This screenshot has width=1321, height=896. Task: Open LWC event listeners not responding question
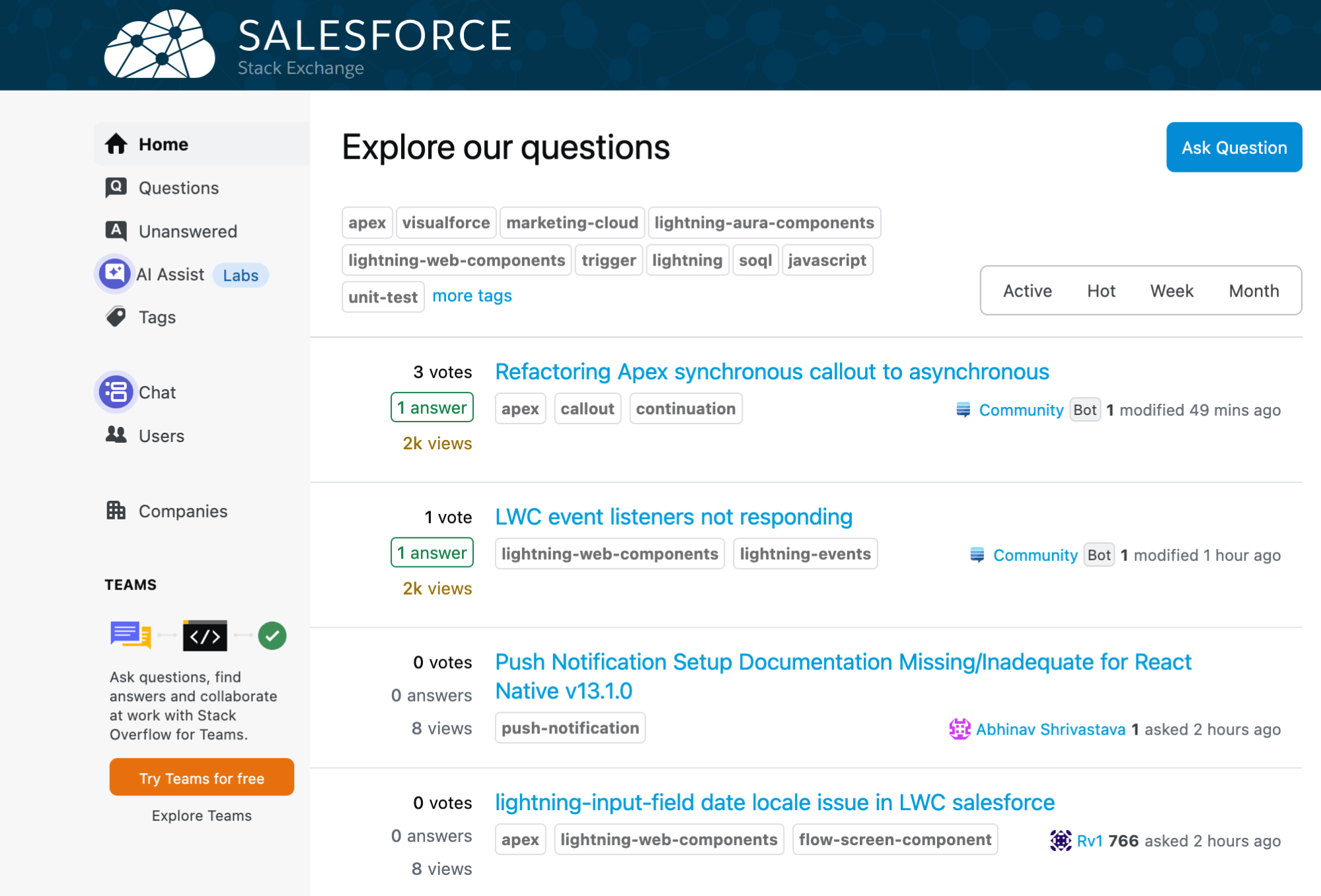(x=673, y=517)
